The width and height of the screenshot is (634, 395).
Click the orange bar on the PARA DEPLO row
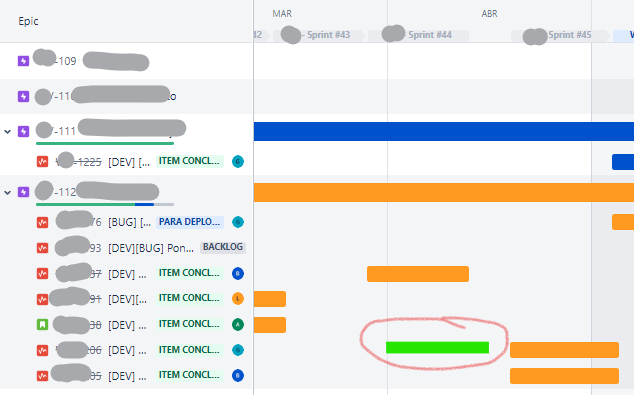pyautogui.click(x=623, y=222)
